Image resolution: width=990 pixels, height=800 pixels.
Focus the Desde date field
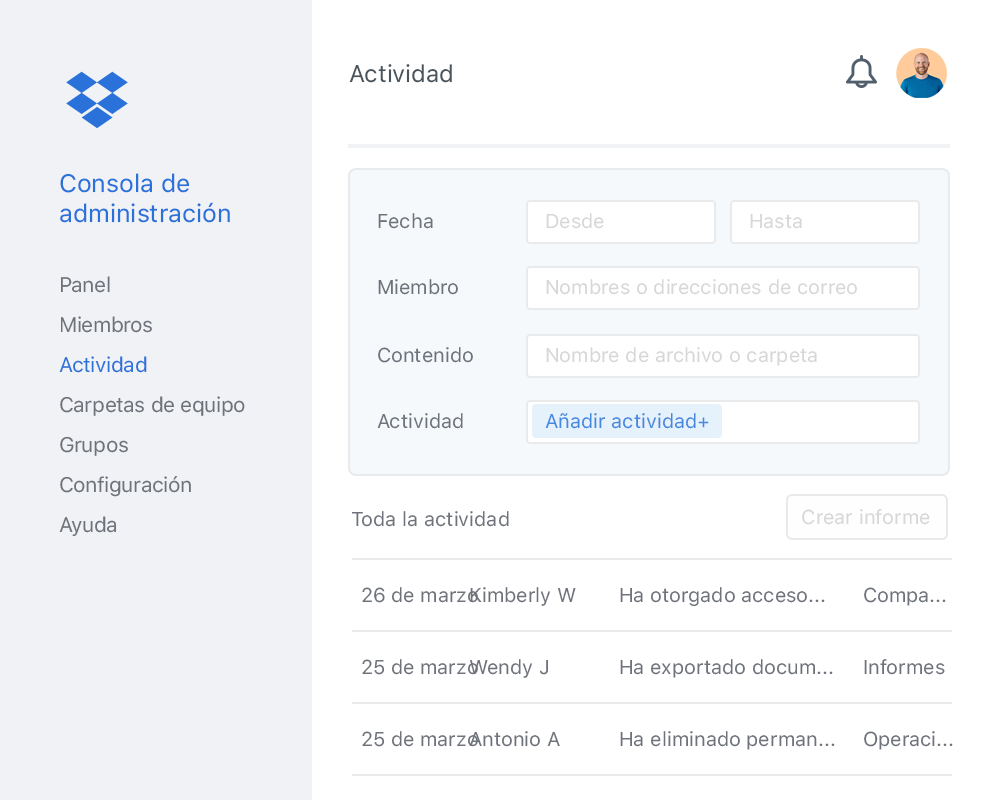(621, 222)
